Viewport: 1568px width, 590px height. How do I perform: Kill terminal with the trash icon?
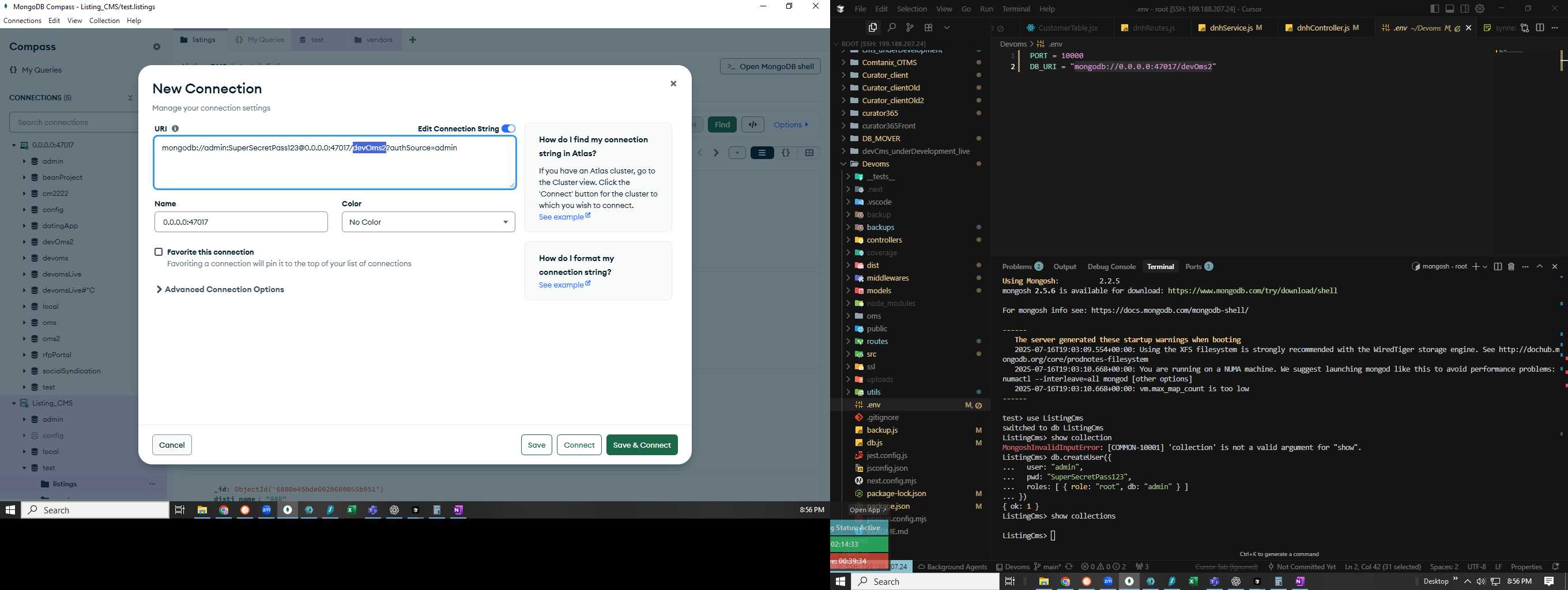coord(1511,266)
